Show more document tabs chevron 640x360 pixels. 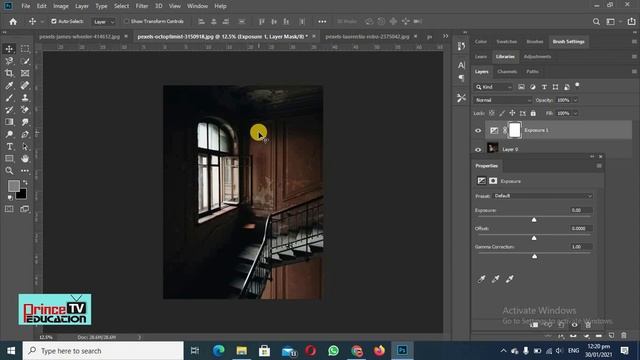446,36
